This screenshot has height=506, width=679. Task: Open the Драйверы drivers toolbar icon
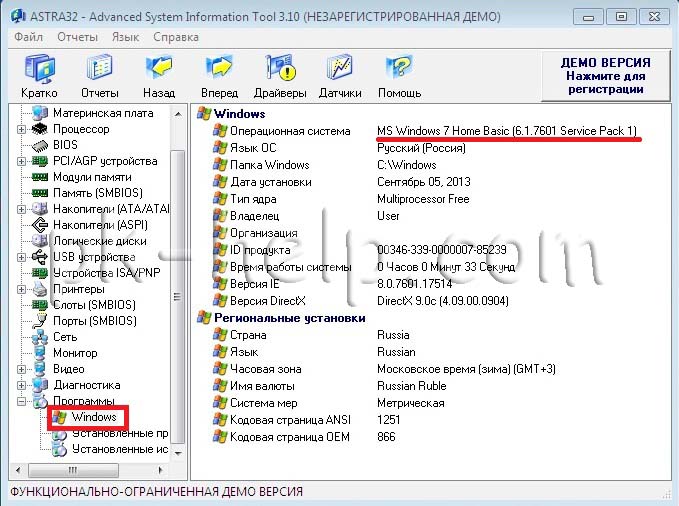[x=280, y=76]
